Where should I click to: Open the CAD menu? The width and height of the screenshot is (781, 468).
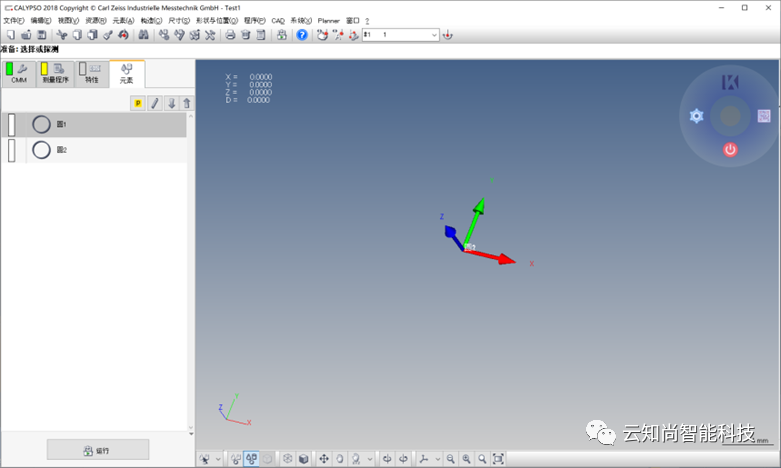[x=277, y=20]
